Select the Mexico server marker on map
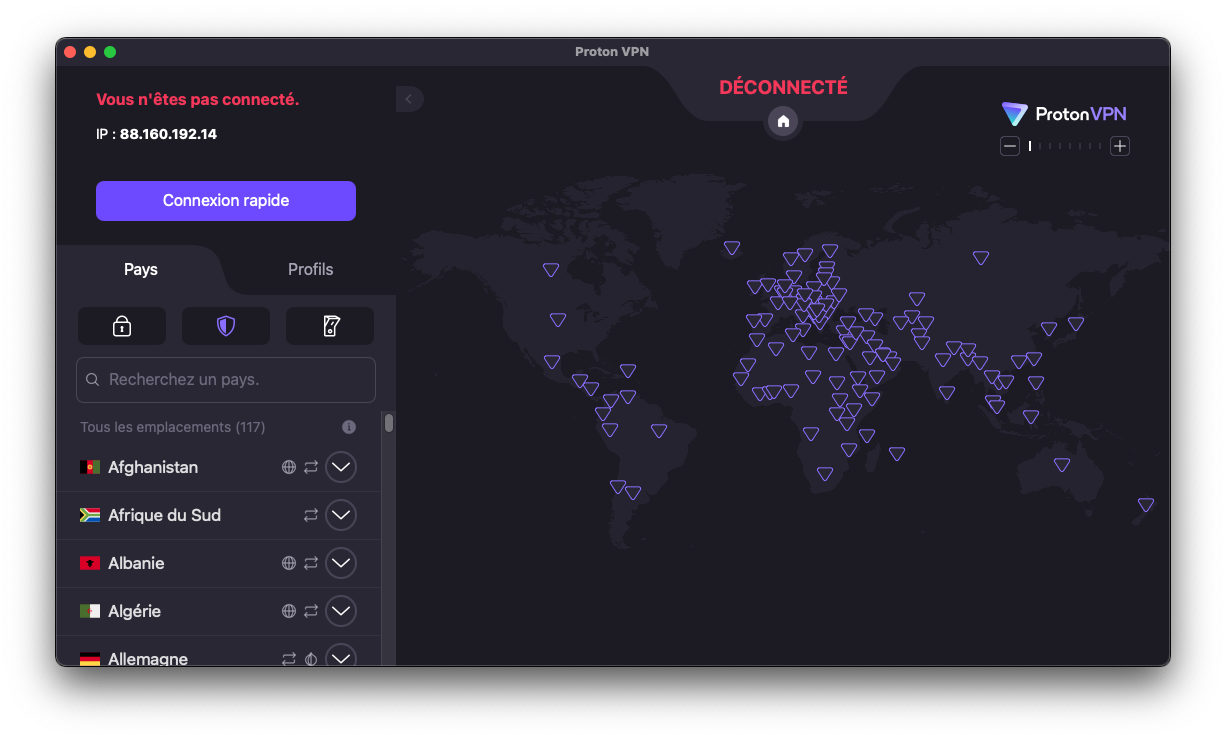This screenshot has height=740, width=1226. 552,362
